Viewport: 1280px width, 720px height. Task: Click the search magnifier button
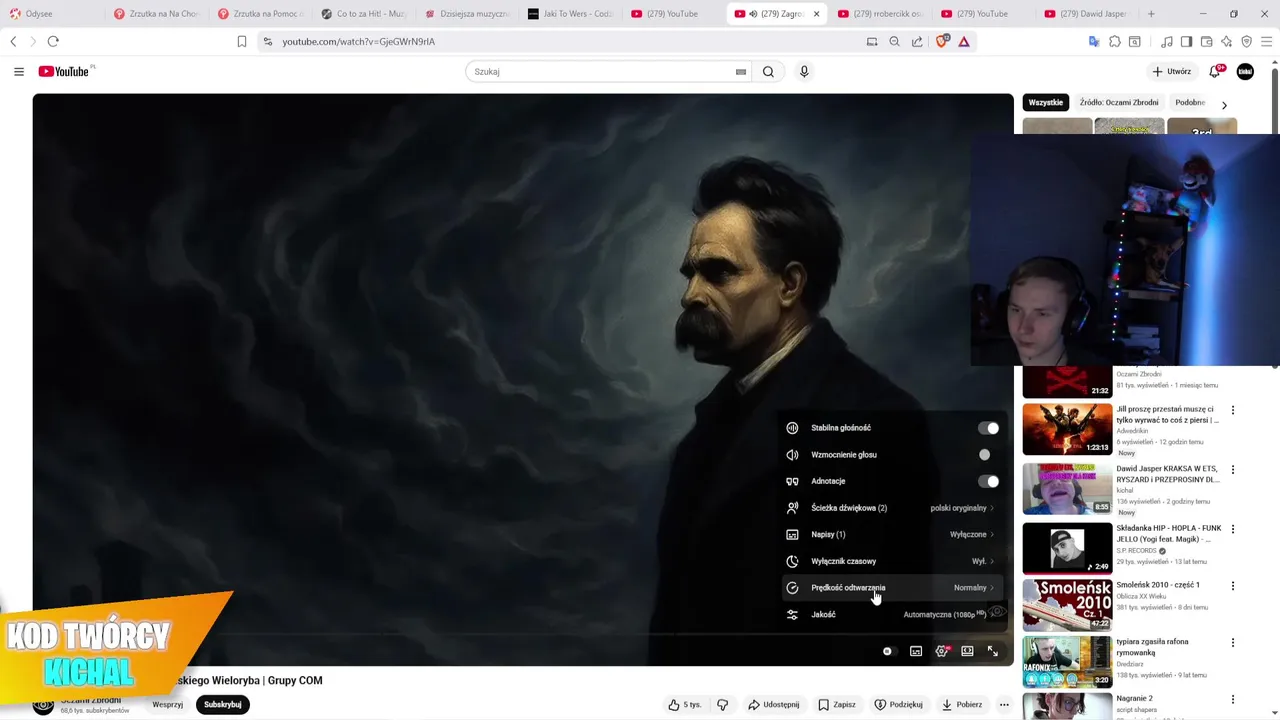pyautogui.click(x=768, y=71)
